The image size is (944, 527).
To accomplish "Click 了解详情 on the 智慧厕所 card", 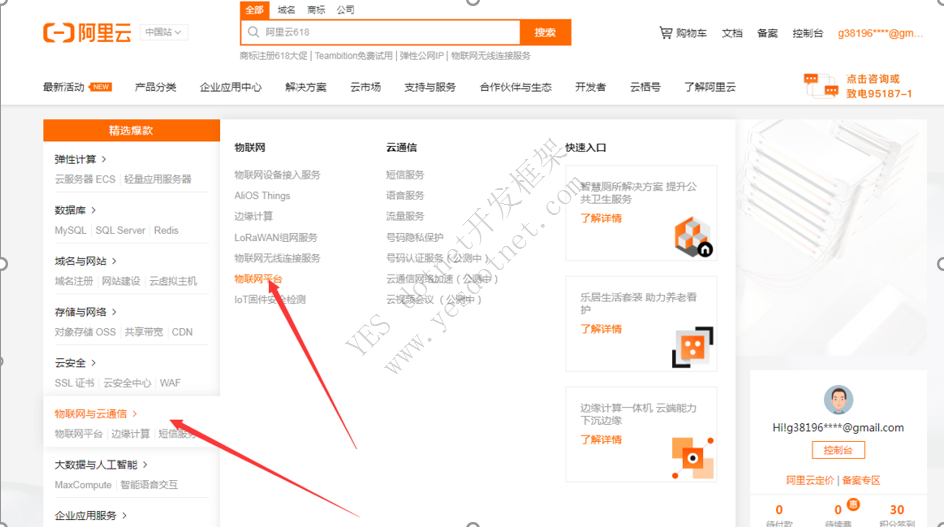I will click(601, 218).
